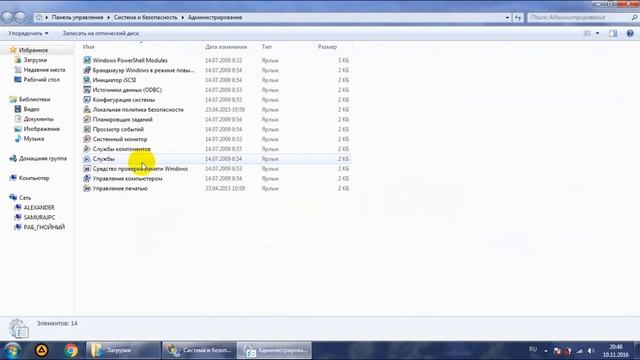Select Избранное in navigation pane
The height and width of the screenshot is (360, 640).
tap(33, 50)
